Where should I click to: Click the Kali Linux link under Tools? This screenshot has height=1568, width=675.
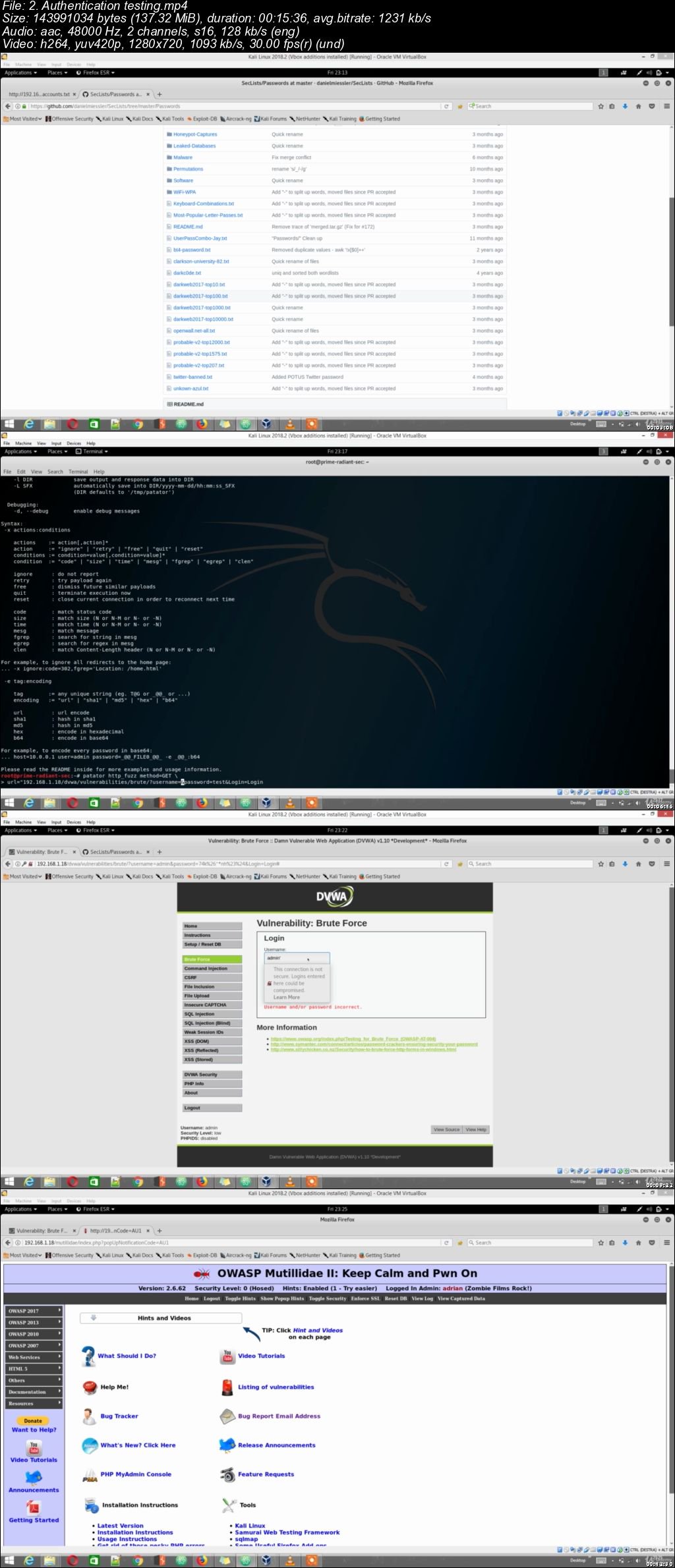pos(250,1525)
